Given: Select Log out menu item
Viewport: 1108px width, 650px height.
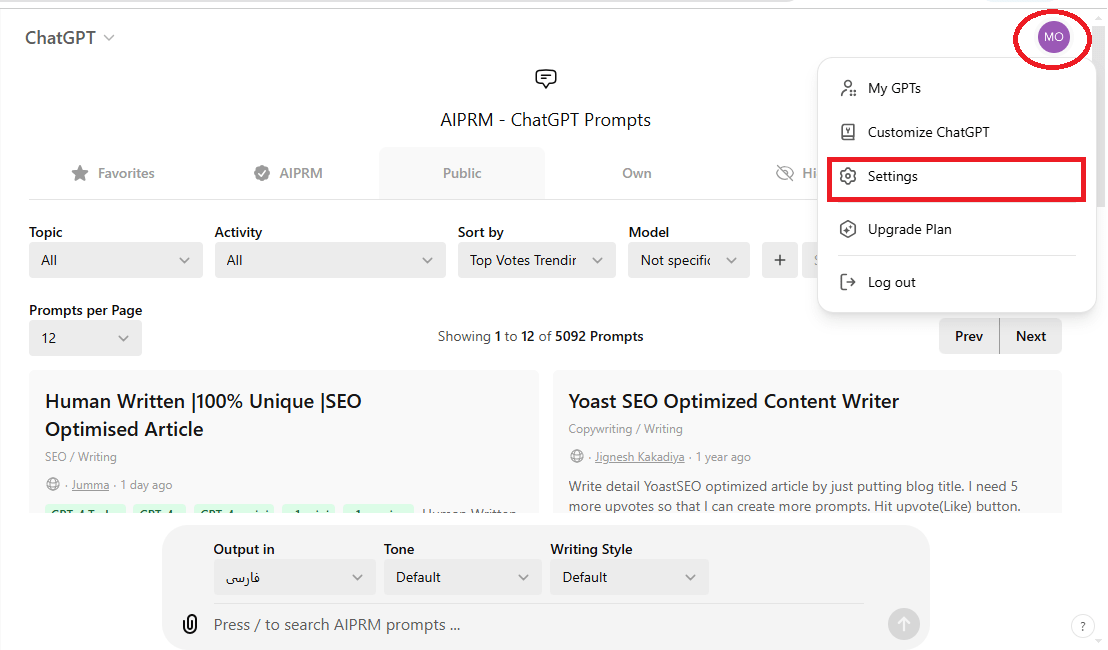Looking at the screenshot, I should (956, 282).
